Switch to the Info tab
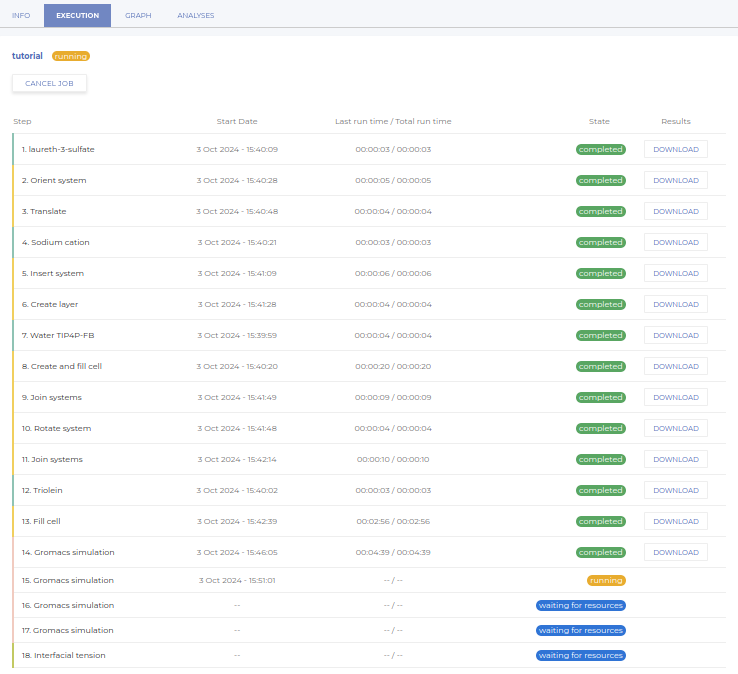Screen dimensions: 738x674 [x=21, y=15]
